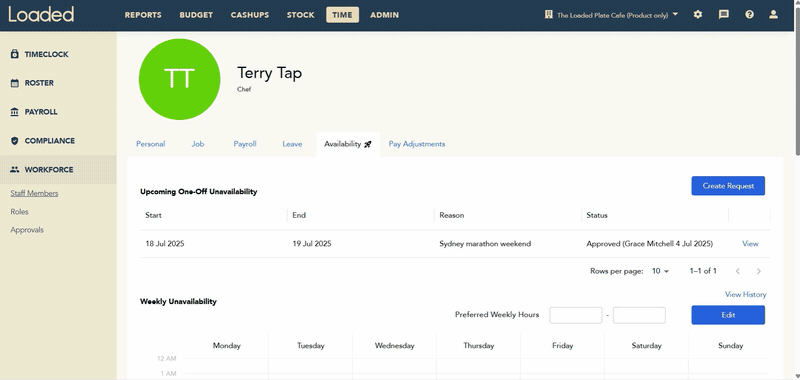Switch to the Pay Adjustments tab
This screenshot has height=380, width=800.
click(417, 144)
